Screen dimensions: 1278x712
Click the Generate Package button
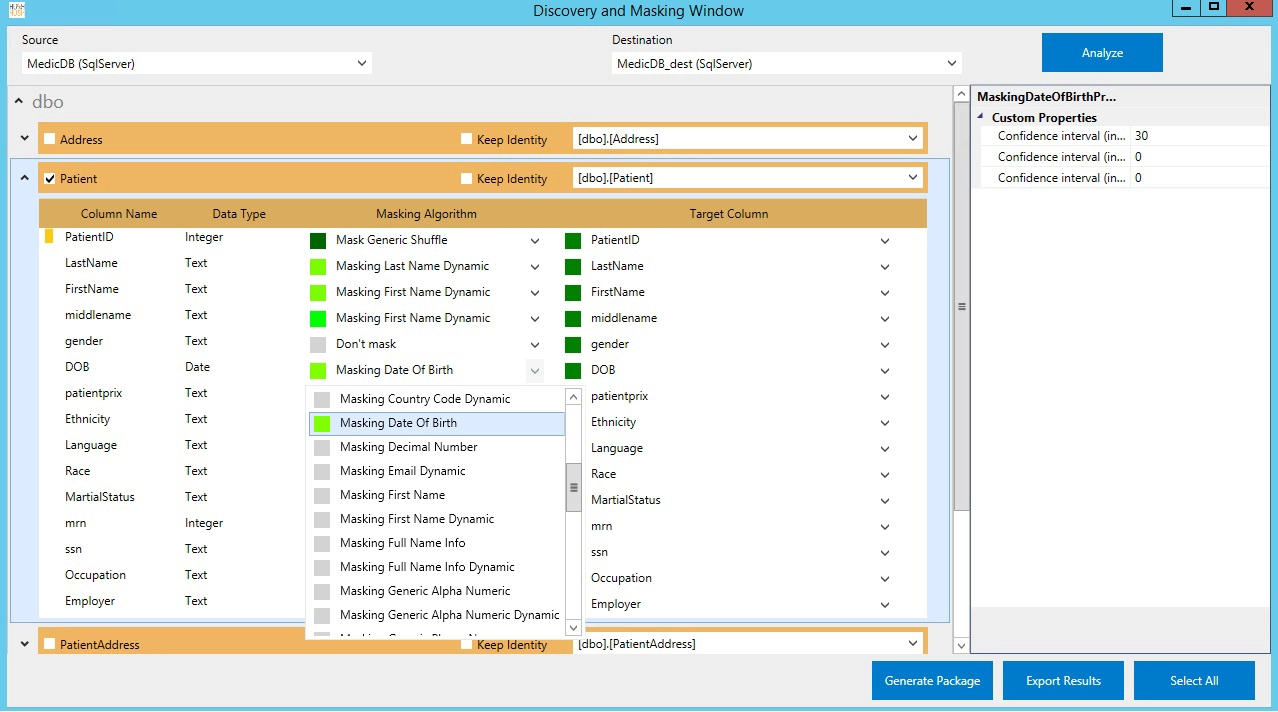click(x=932, y=681)
